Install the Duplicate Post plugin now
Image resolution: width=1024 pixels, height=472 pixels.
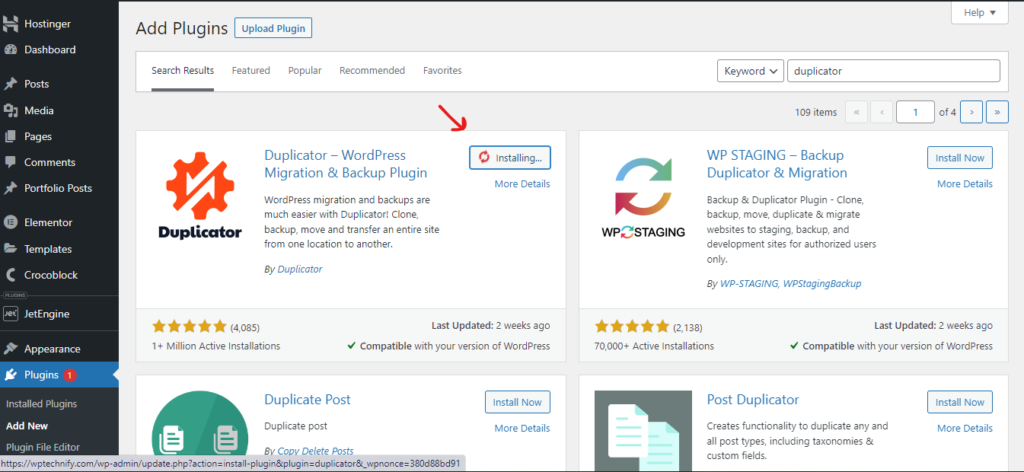(x=518, y=402)
